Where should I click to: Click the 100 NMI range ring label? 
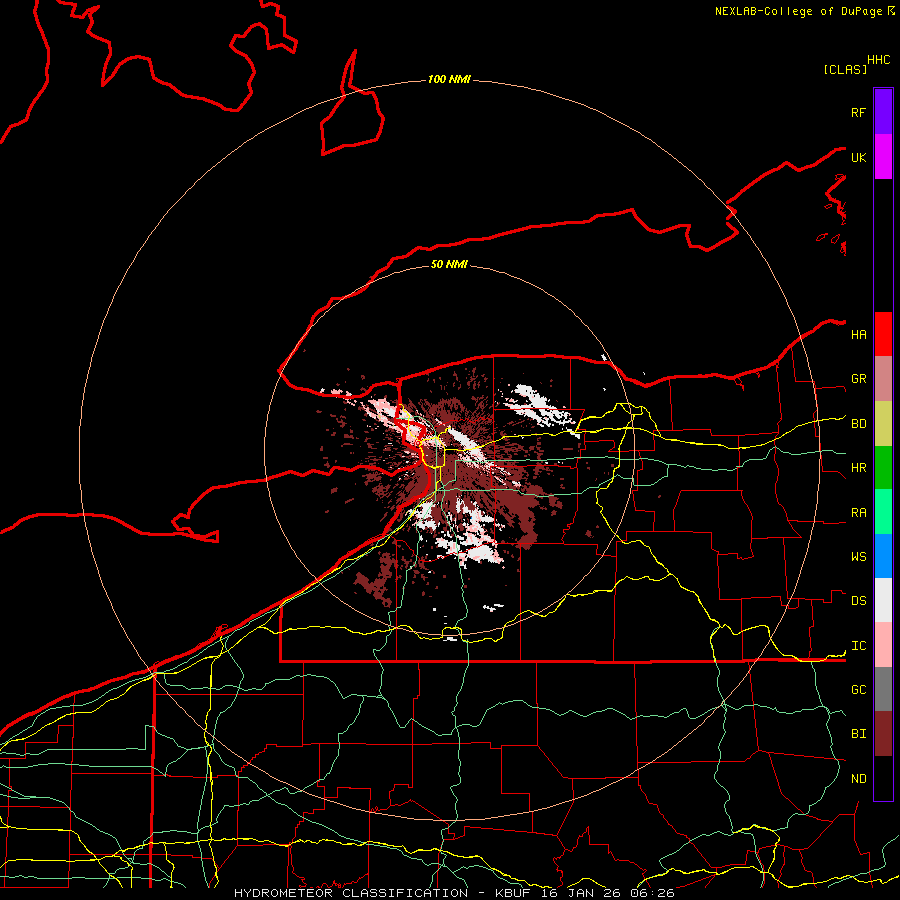click(x=449, y=79)
